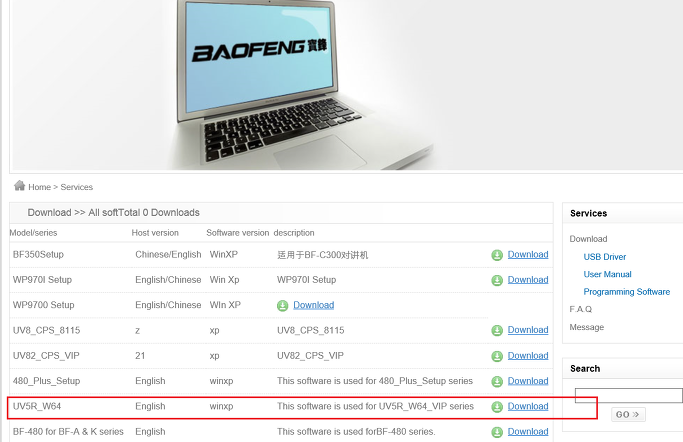Click the home icon in breadcrumb
The height and width of the screenshot is (442, 683).
20,186
